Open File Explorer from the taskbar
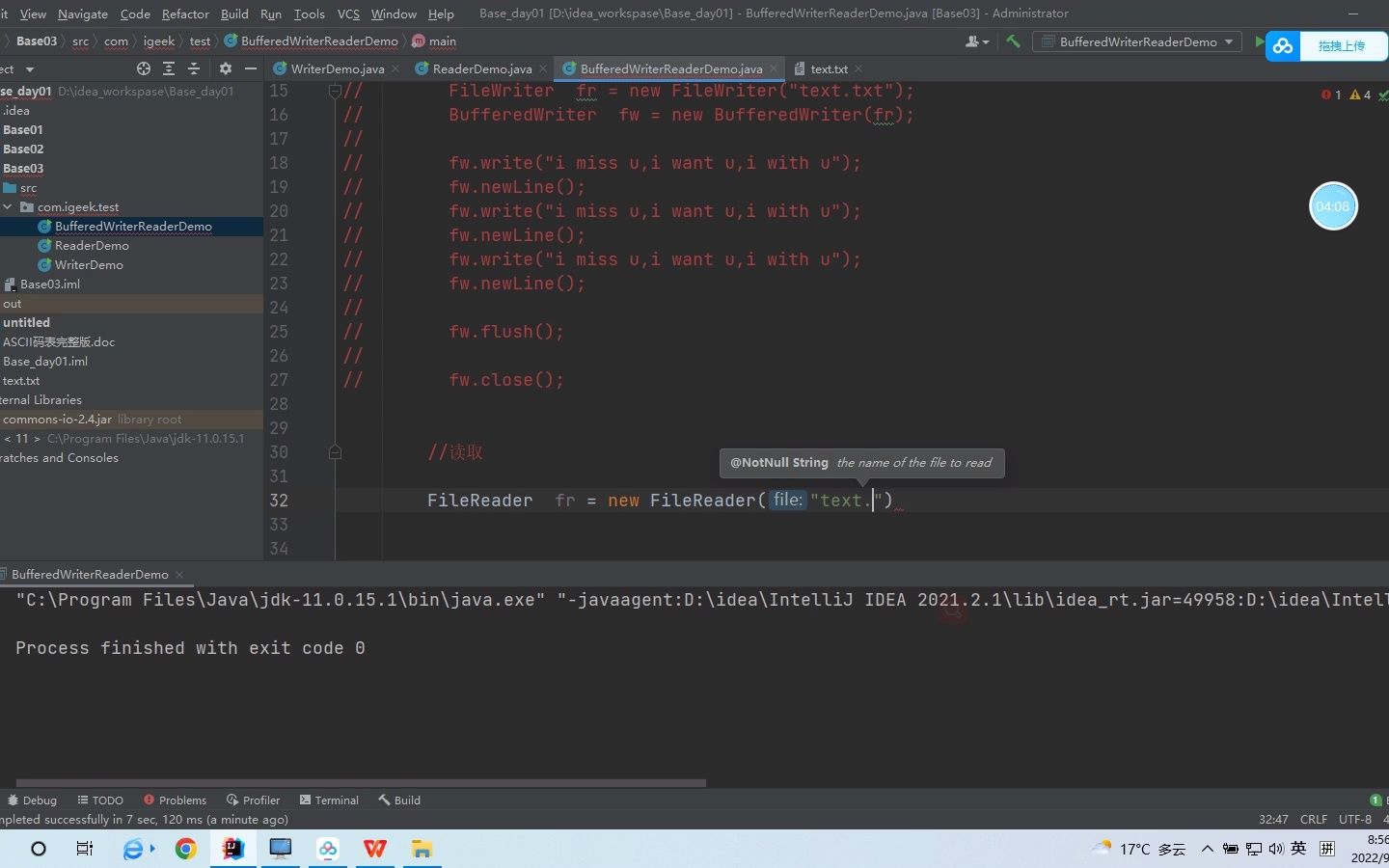Screen dimensions: 1389x868 [x=422, y=849]
